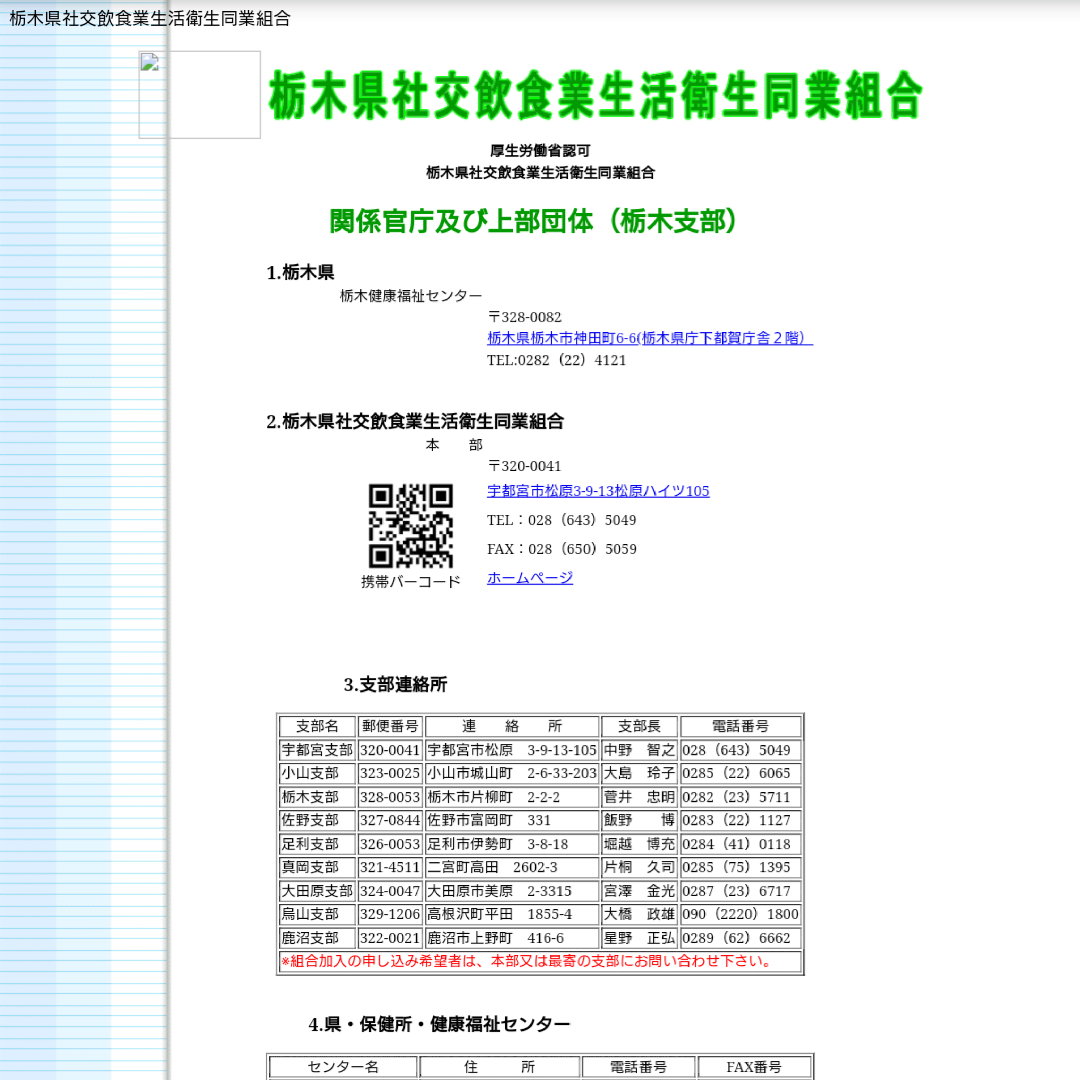Click 烏山支部 phone number 090（2220）1800

(740, 914)
